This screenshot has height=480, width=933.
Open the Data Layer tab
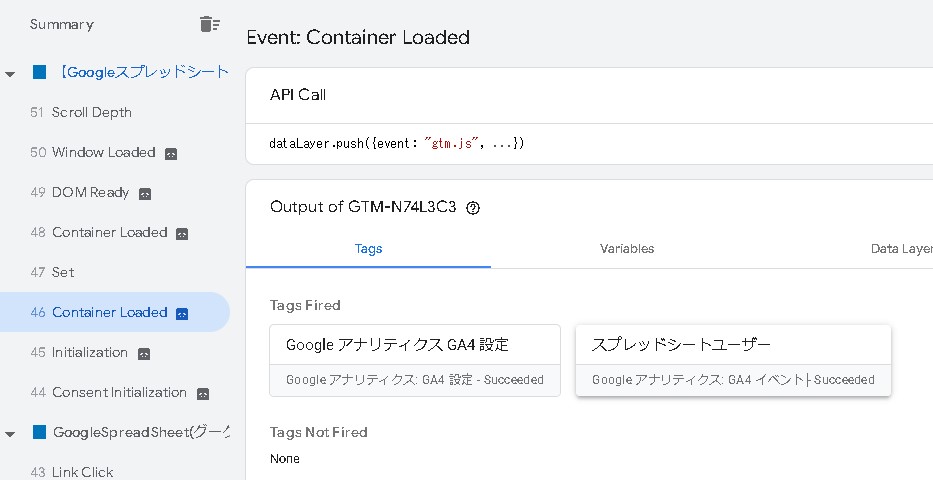tap(900, 249)
